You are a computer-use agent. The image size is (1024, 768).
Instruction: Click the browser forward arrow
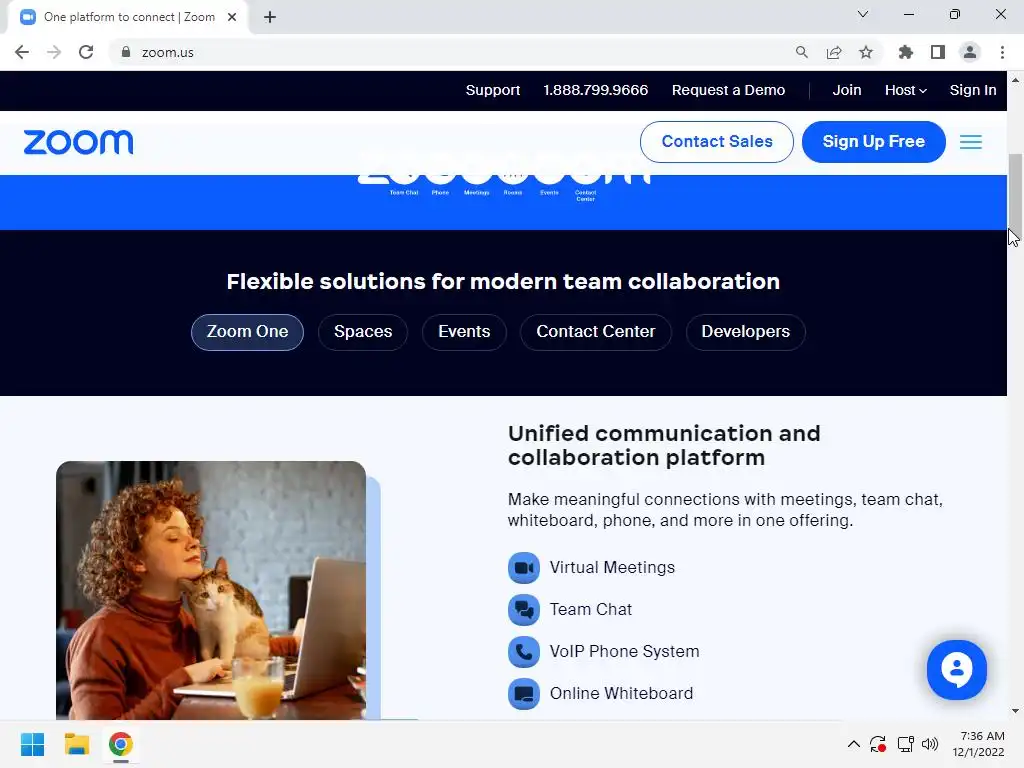pyautogui.click(x=54, y=52)
